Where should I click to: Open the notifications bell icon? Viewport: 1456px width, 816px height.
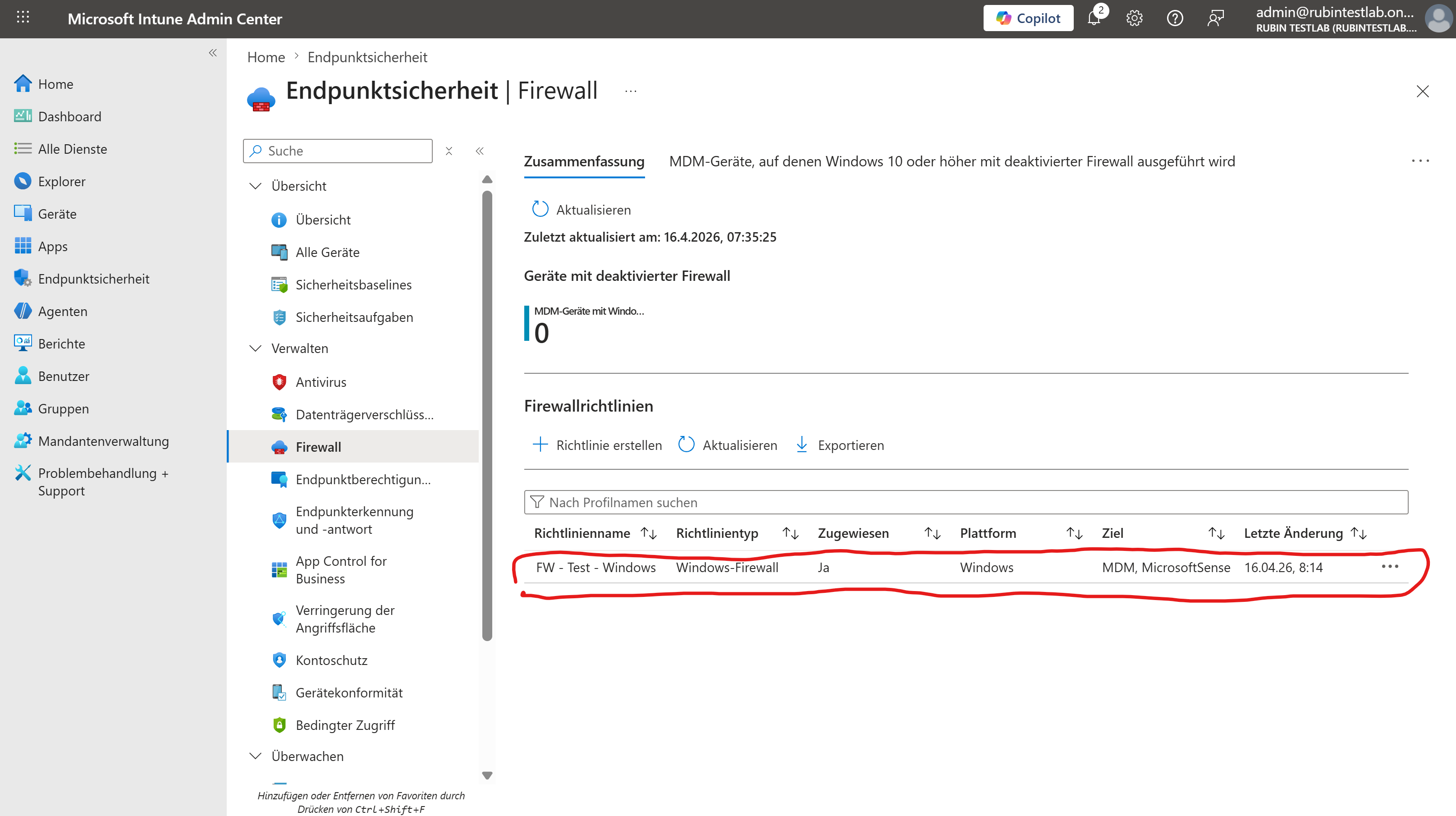1094,18
